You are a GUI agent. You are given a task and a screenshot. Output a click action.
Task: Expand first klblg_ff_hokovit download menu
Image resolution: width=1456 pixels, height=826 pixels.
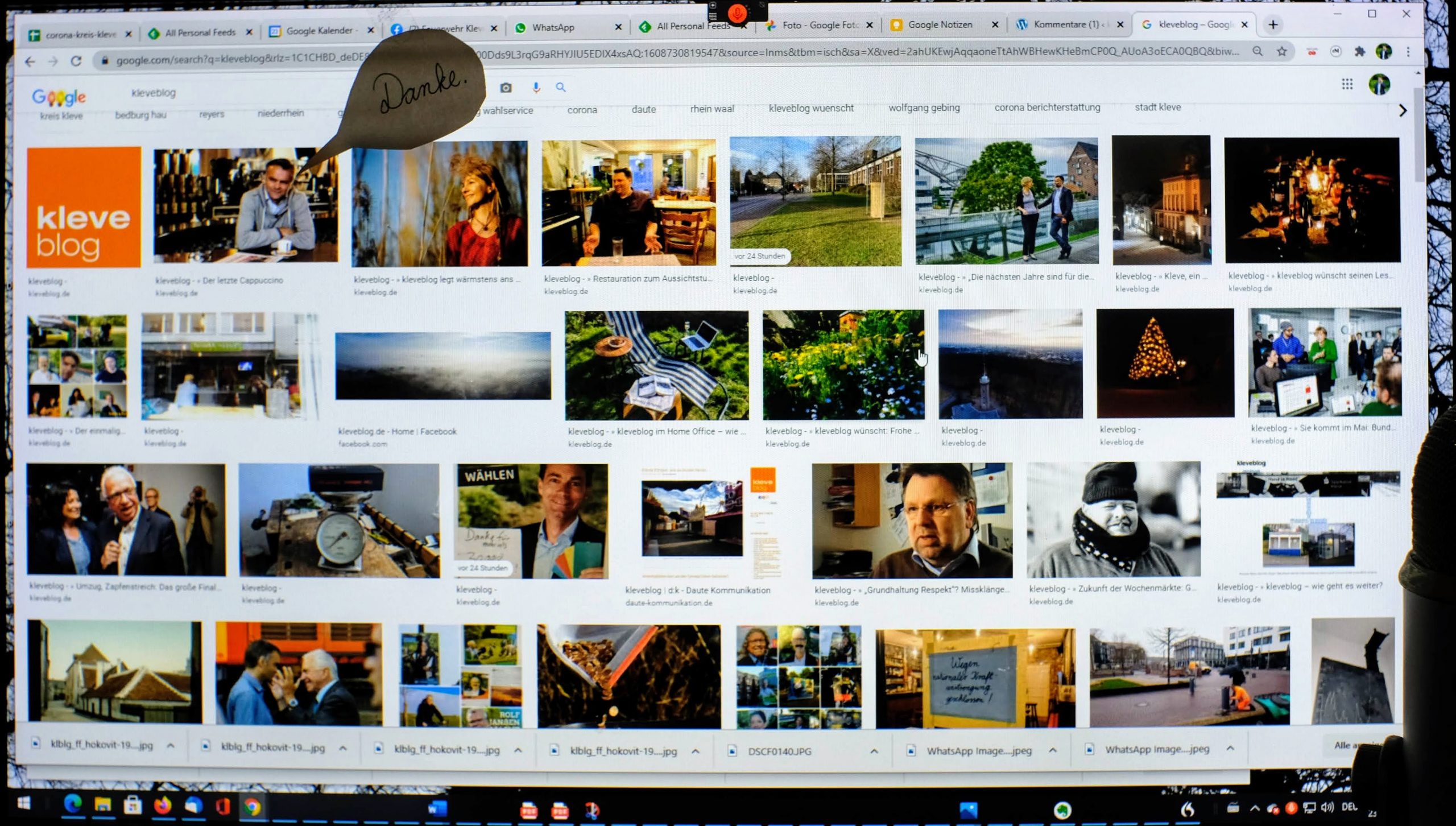tap(171, 745)
